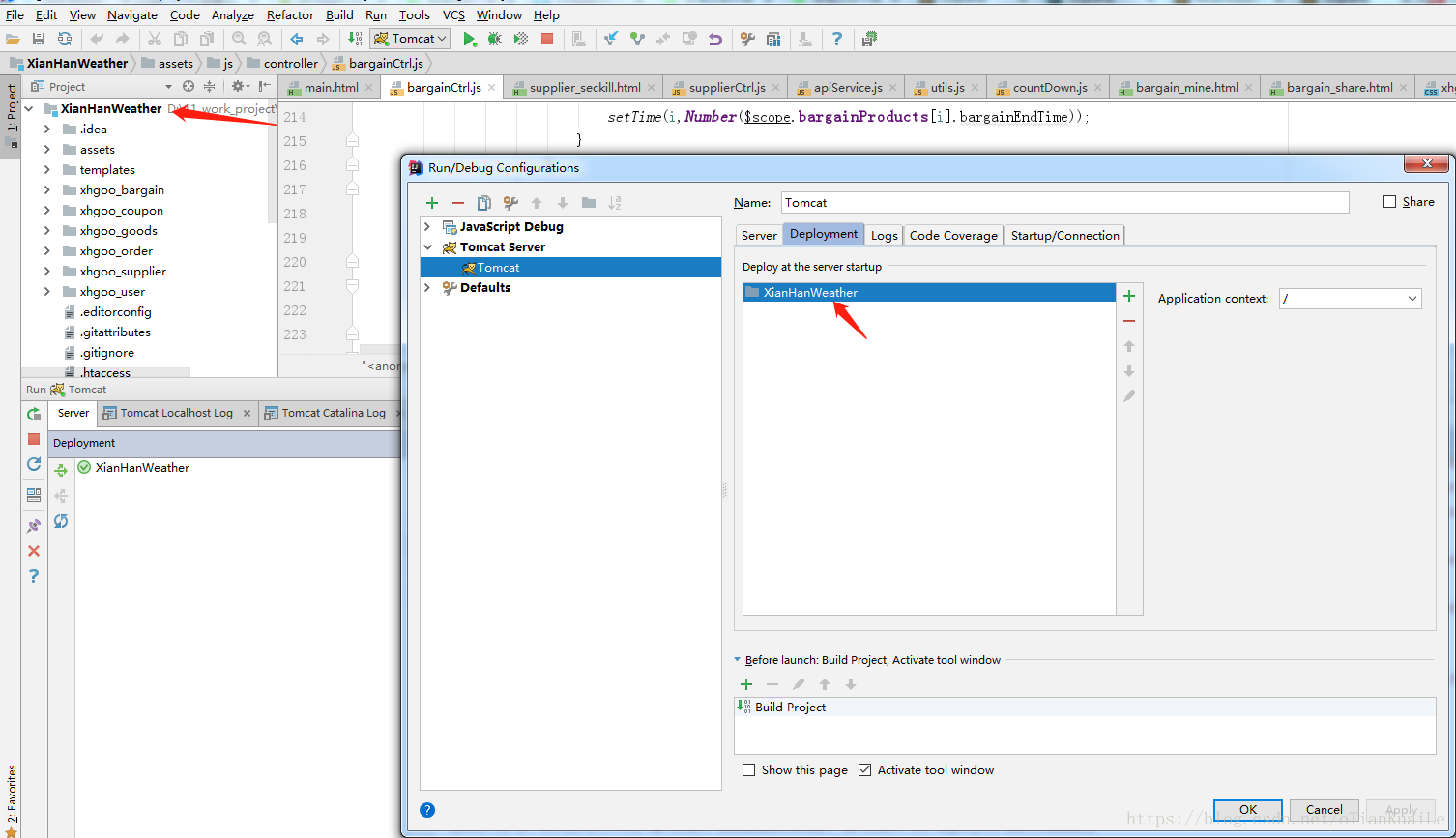Click Deploy All green arrows icon in Run panel
The image size is (1456, 838).
tap(61, 471)
